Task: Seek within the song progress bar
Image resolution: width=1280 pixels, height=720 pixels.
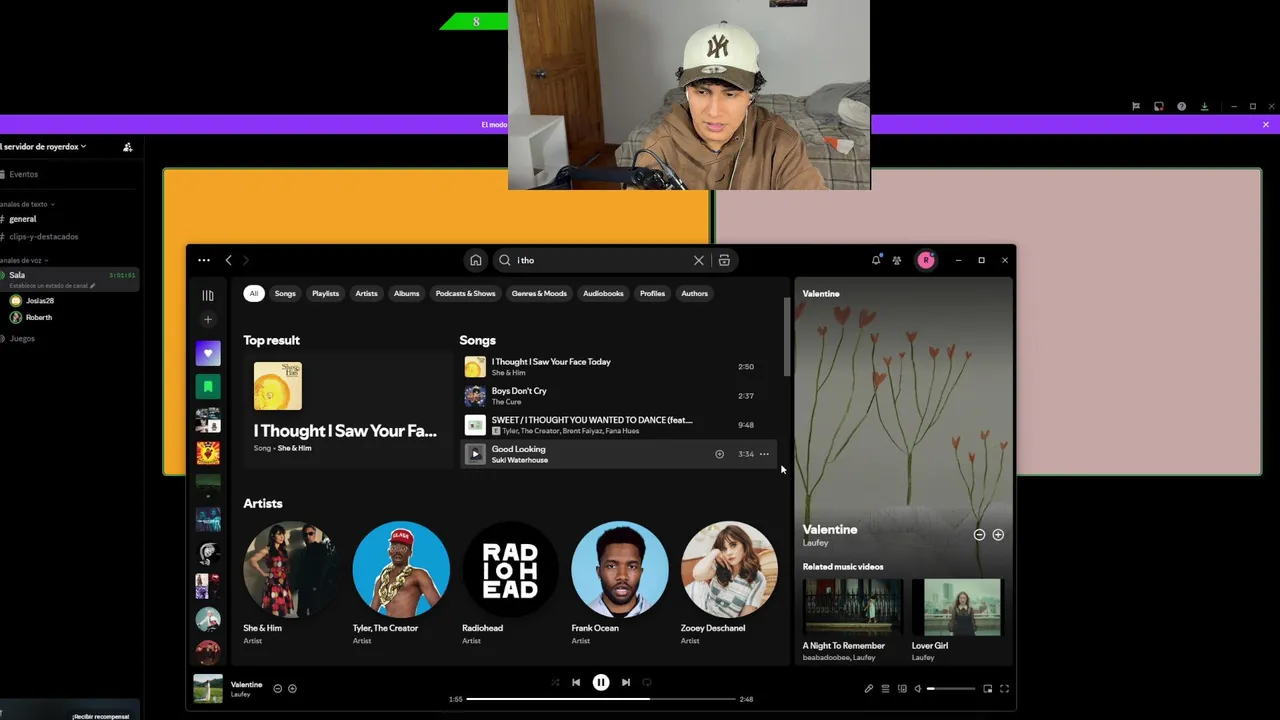Action: click(601, 699)
